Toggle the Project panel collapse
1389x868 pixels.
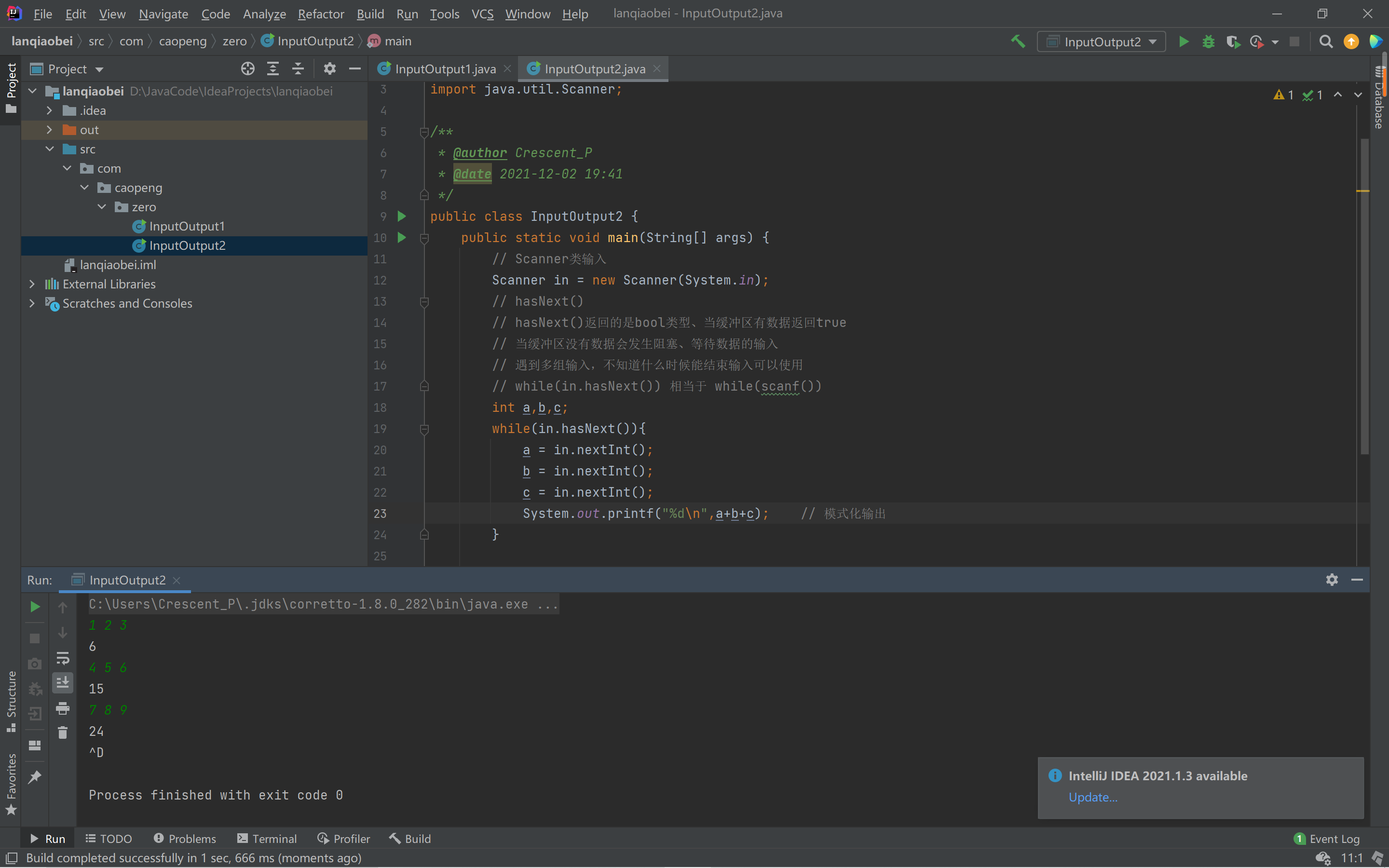click(355, 68)
